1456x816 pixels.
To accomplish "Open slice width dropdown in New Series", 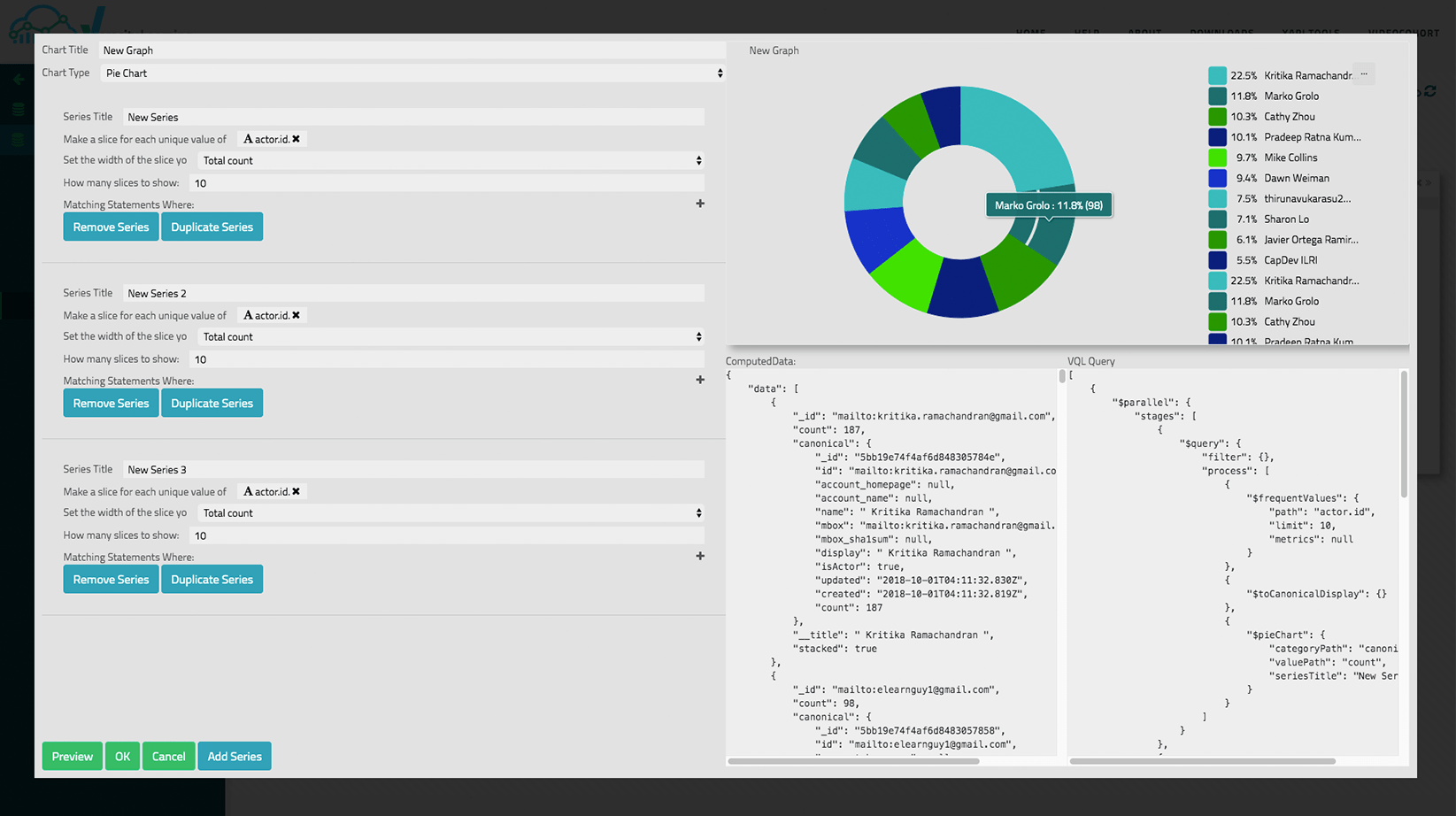I will [x=450, y=161].
